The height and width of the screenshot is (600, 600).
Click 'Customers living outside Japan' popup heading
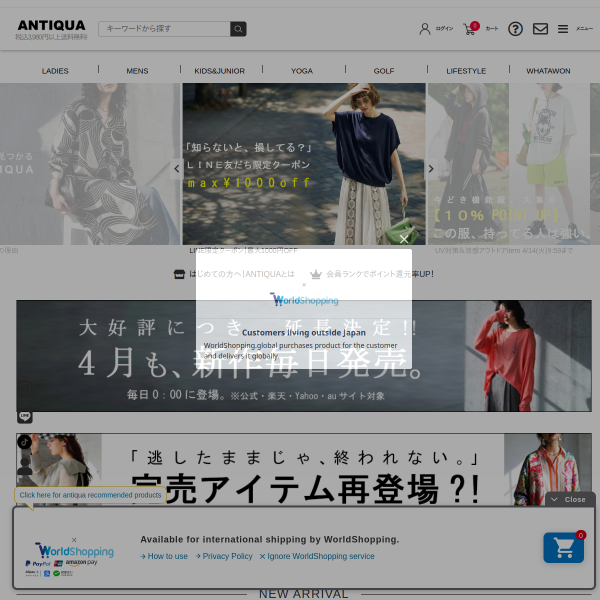(304, 333)
